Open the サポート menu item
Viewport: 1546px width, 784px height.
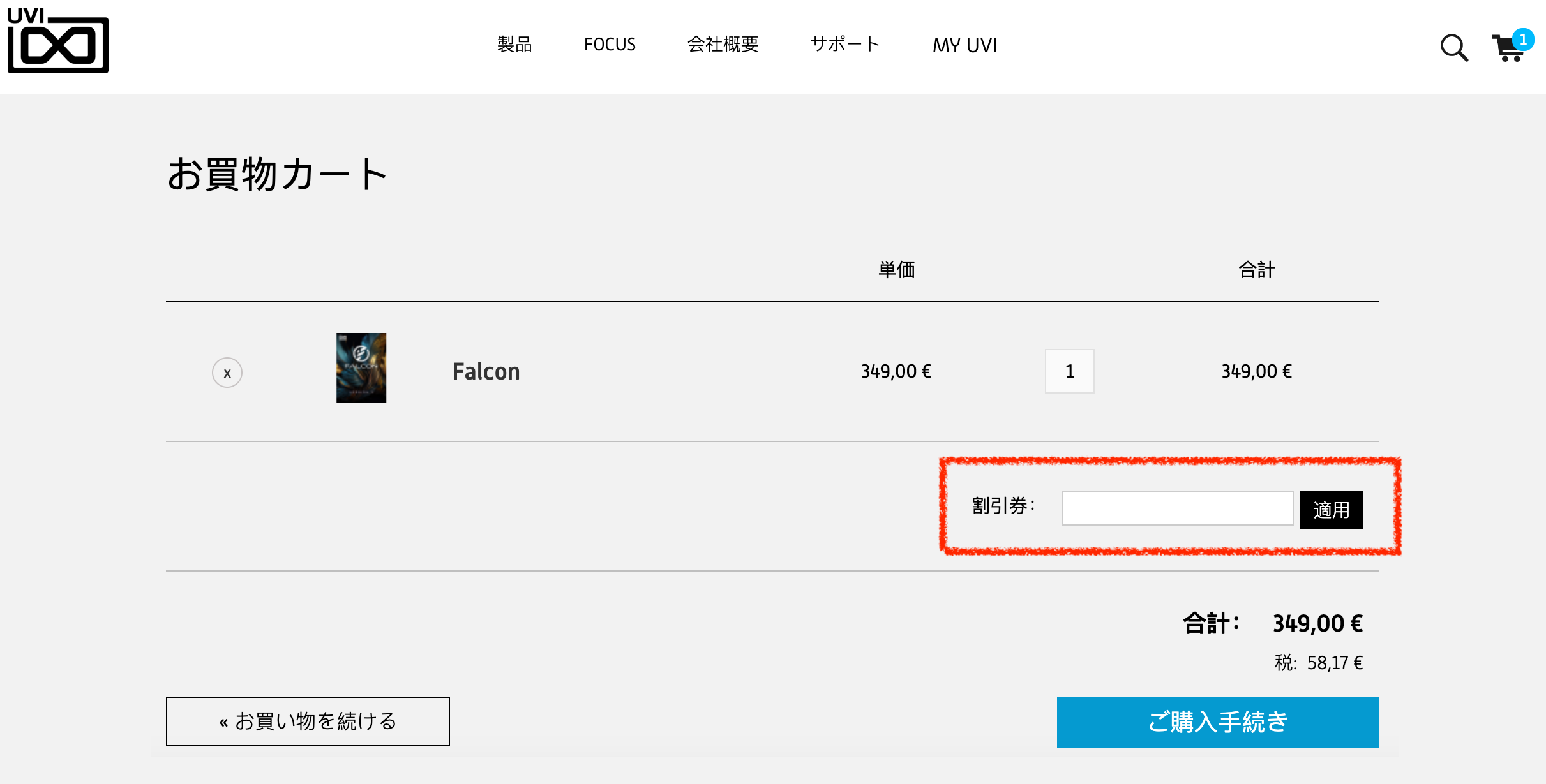(x=845, y=44)
